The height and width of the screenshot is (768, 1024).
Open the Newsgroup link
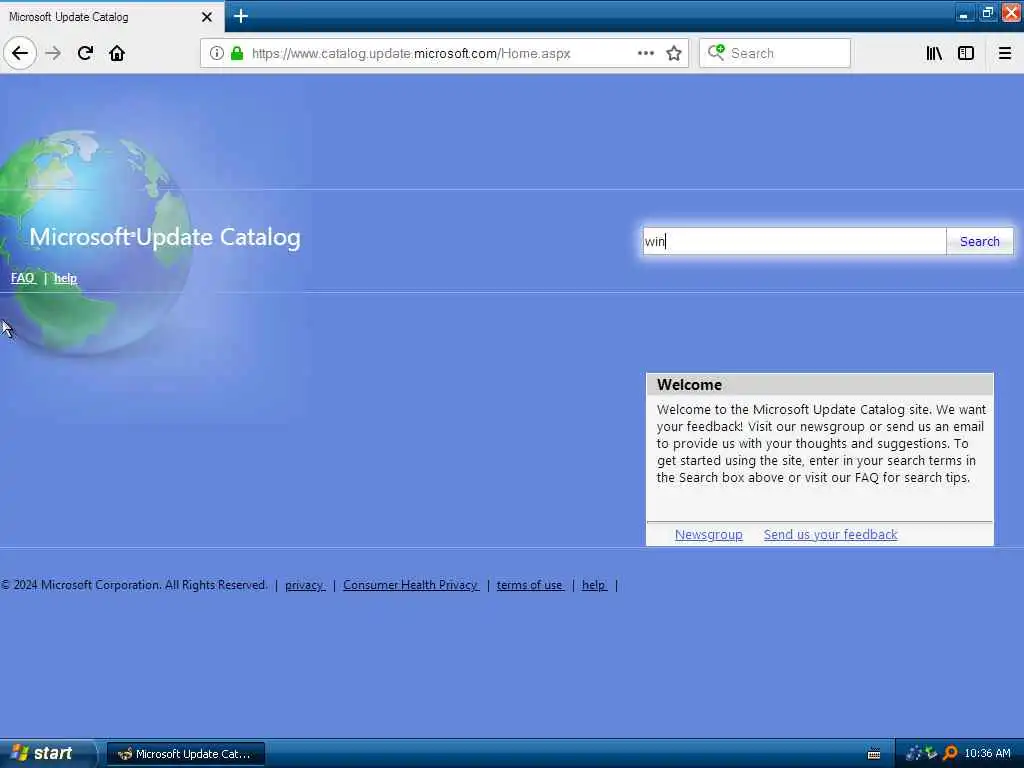click(709, 534)
